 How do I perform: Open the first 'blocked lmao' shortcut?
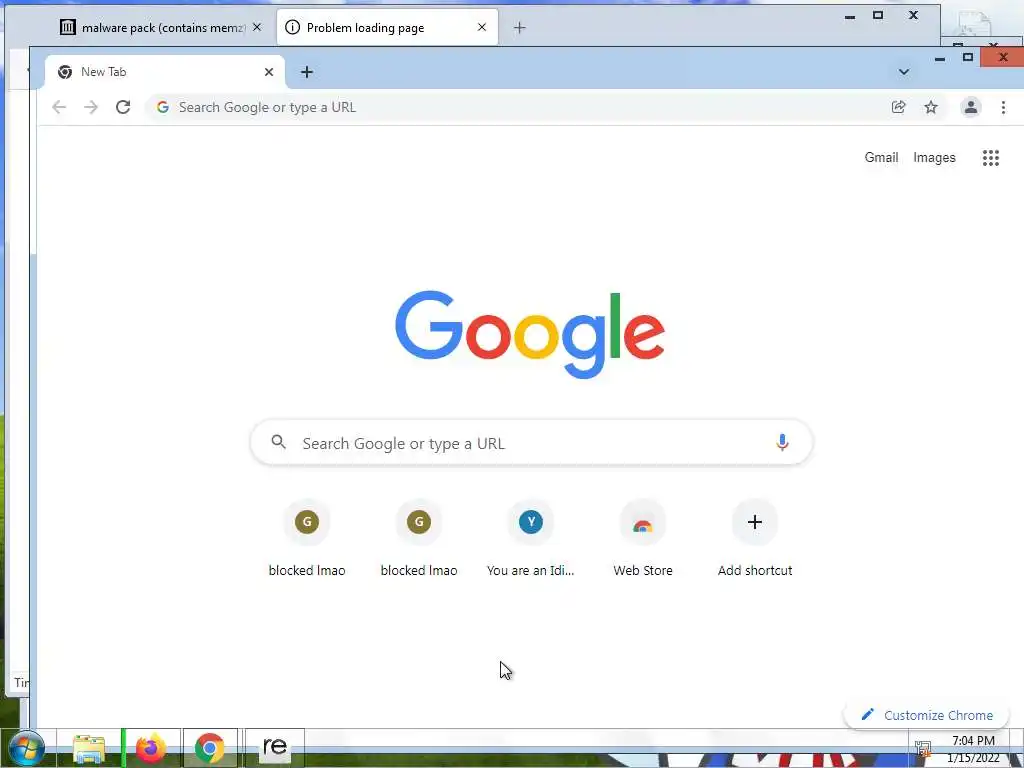pos(307,541)
